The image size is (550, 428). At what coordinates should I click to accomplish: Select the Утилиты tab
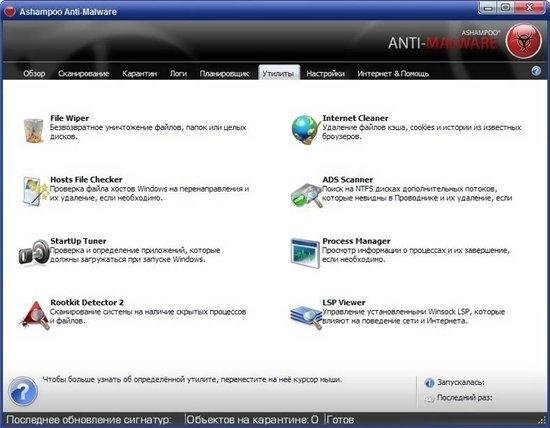click(279, 73)
